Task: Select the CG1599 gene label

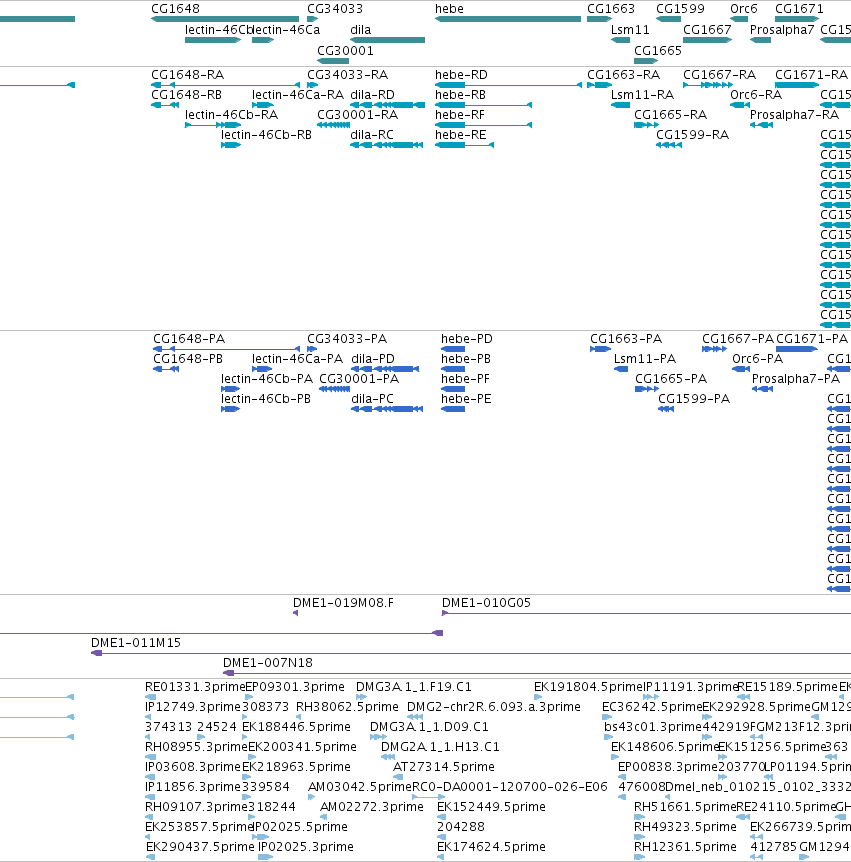Action: pyautogui.click(x=680, y=9)
